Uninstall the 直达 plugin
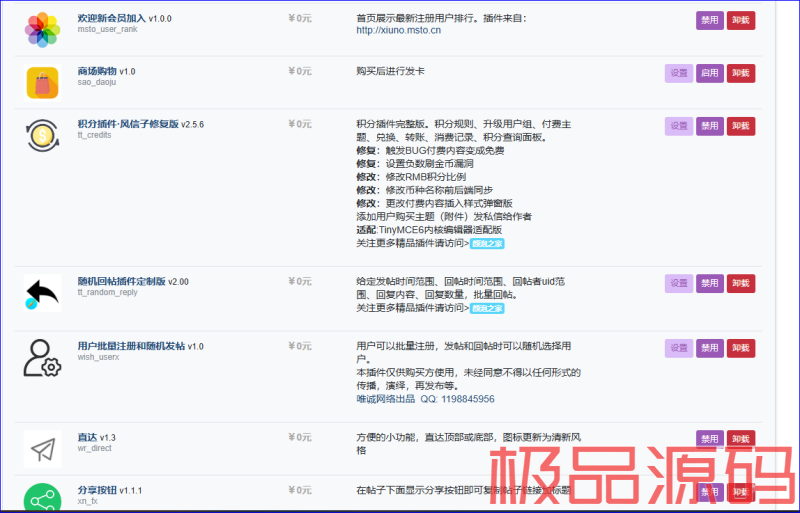The height and width of the screenshot is (513, 800). [741, 439]
